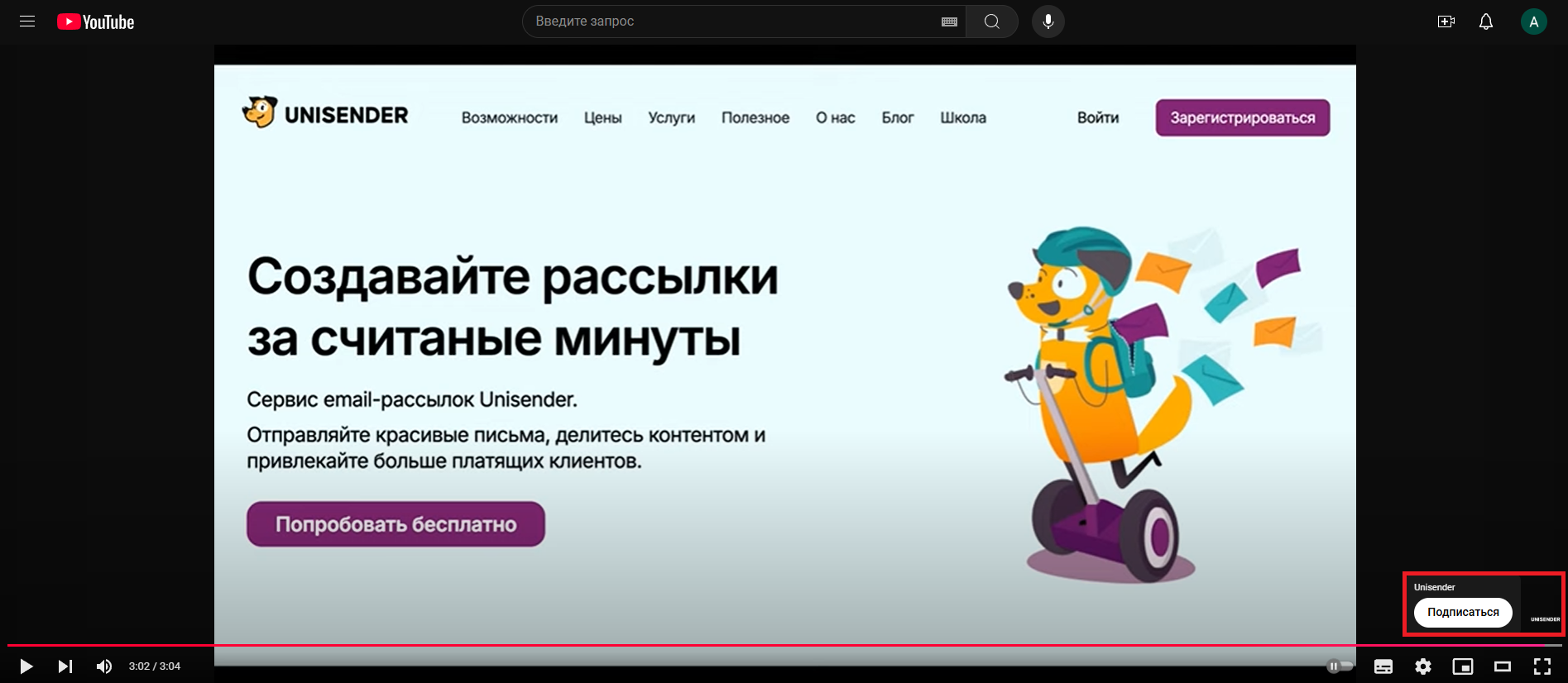Switch to miniplayer mode

pos(1463,666)
